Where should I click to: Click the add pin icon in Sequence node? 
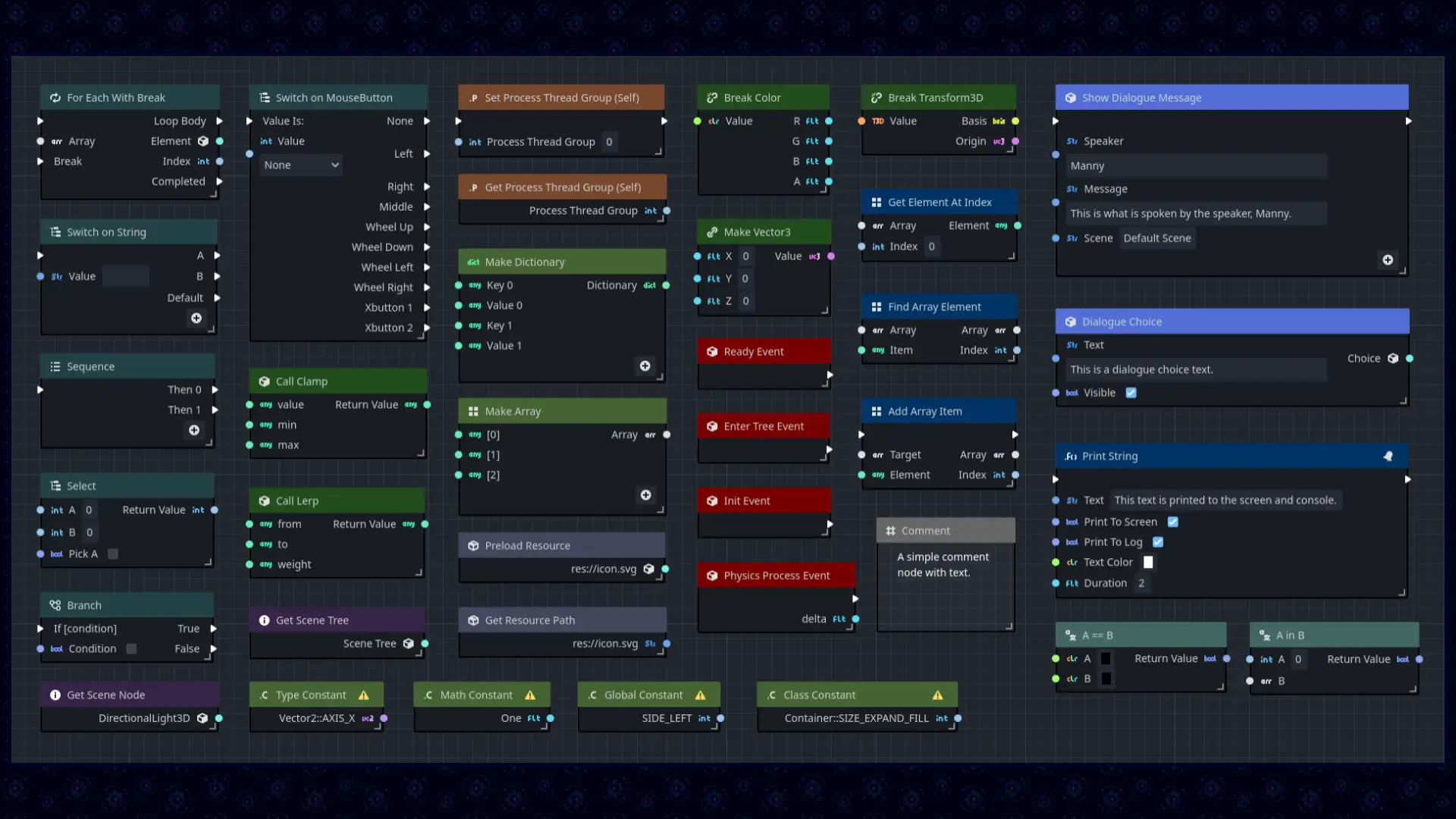(x=194, y=430)
